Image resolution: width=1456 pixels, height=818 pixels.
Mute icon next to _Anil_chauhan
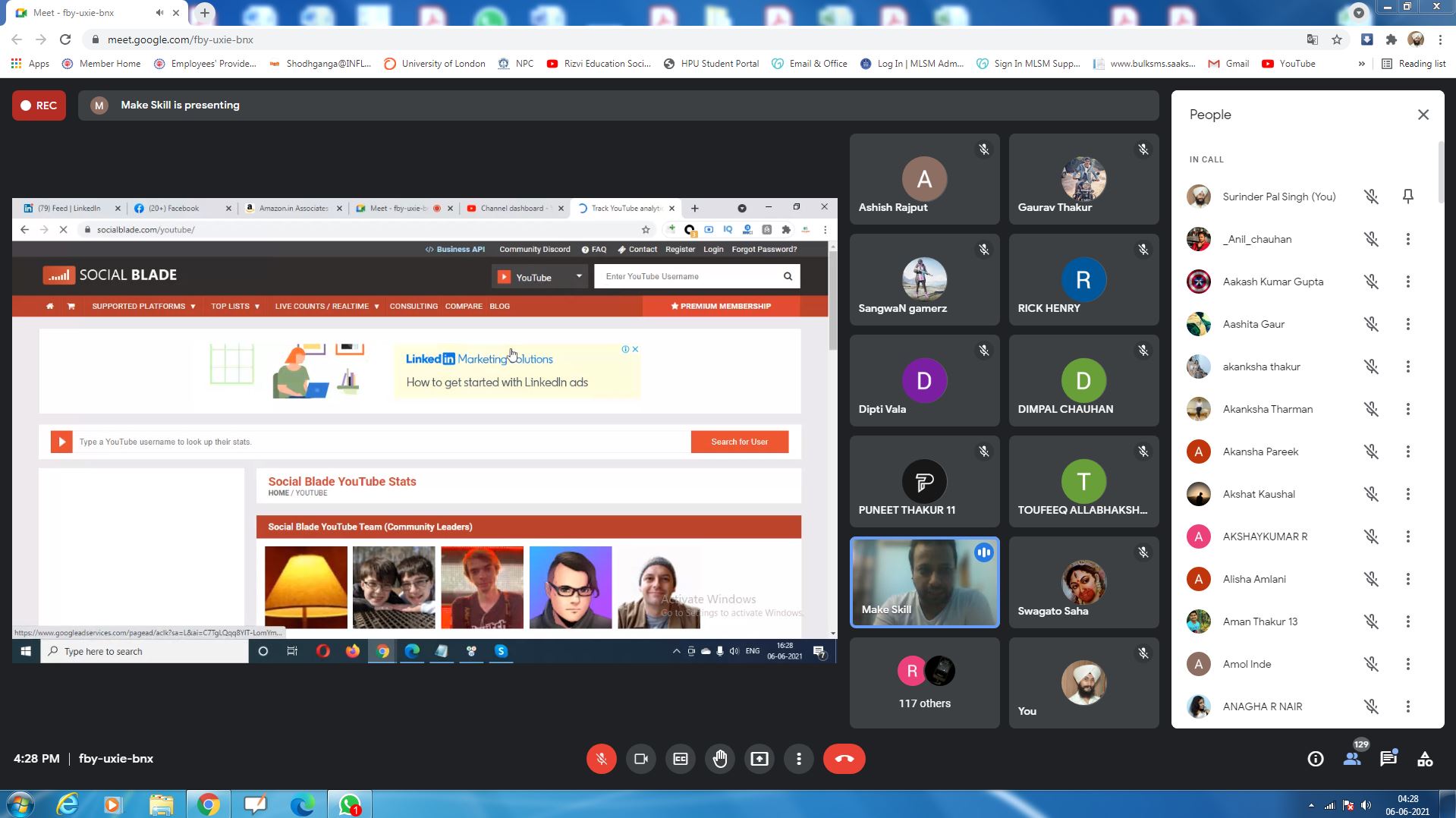tap(1371, 239)
